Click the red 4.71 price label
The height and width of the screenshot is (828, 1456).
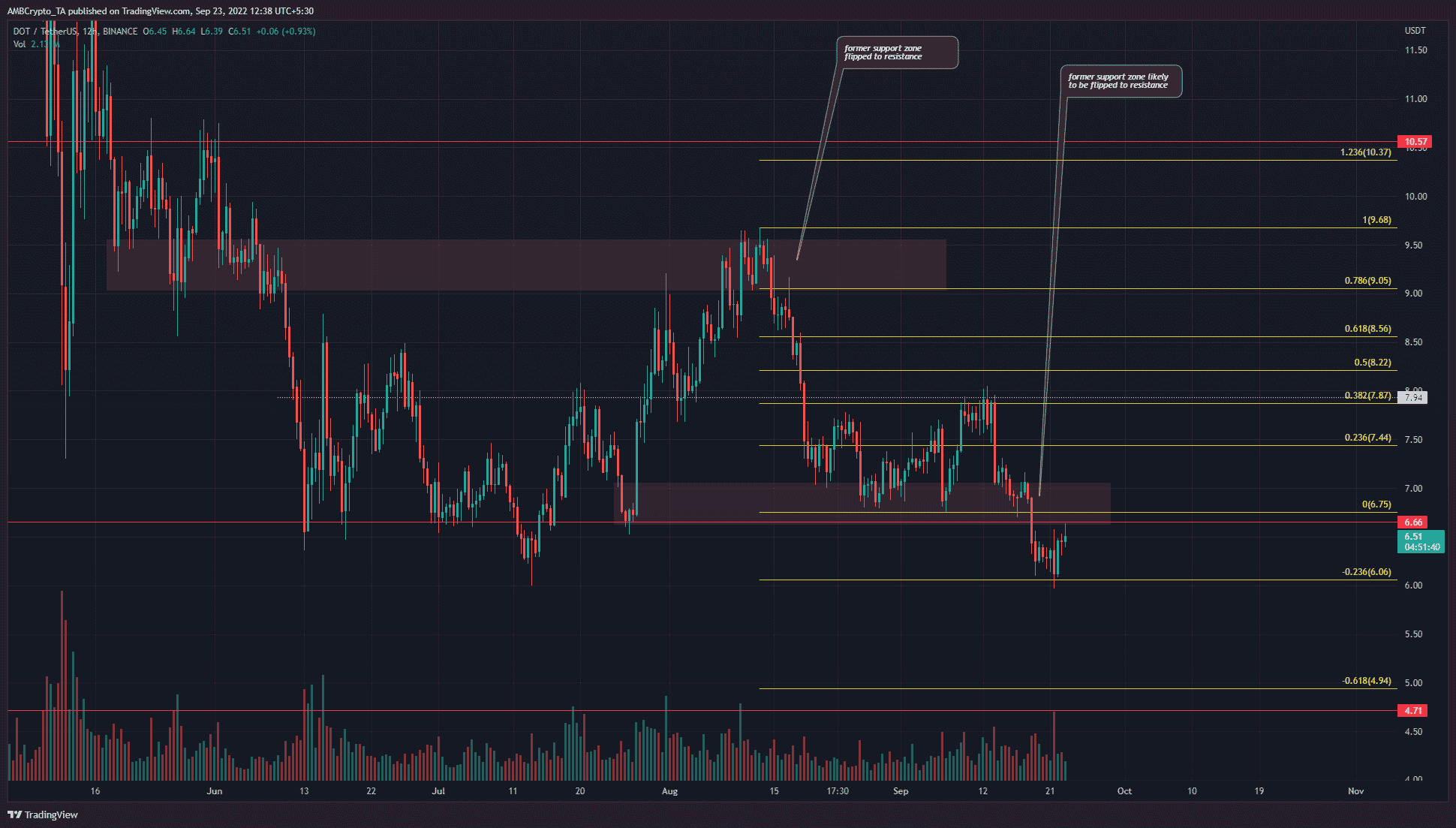point(1413,711)
